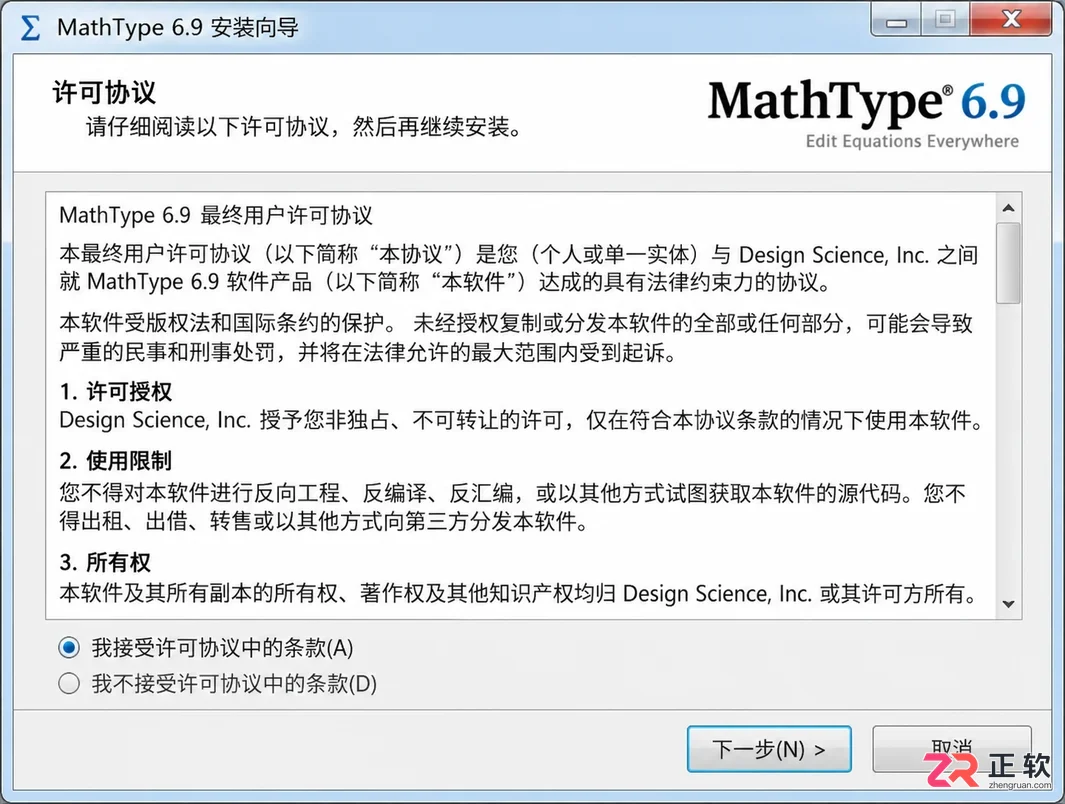This screenshot has height=804, width=1065.
Task: Click the Edit Equations Everywhere tagline
Action: [912, 141]
